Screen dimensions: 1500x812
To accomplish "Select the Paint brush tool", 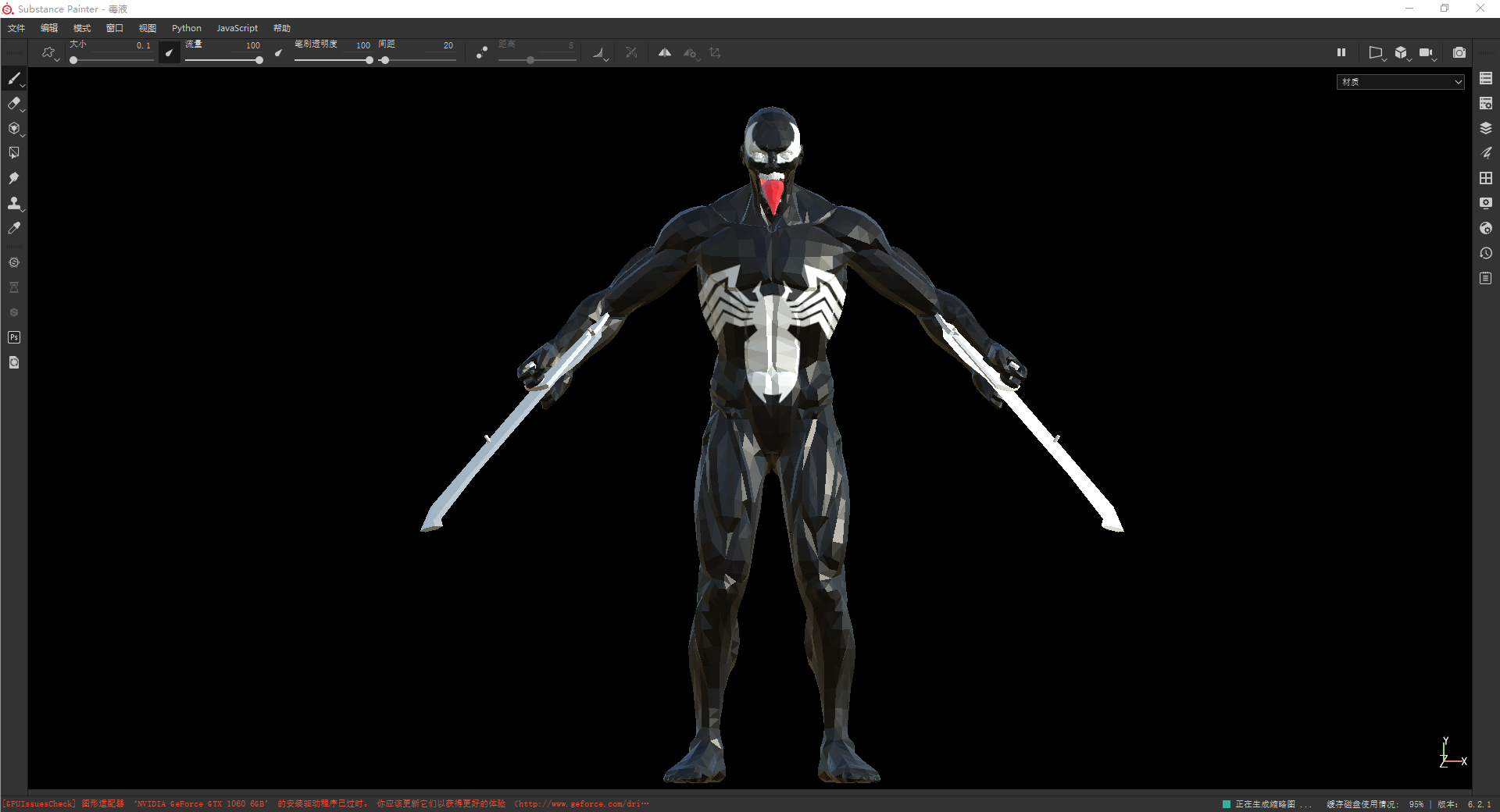I will [14, 78].
